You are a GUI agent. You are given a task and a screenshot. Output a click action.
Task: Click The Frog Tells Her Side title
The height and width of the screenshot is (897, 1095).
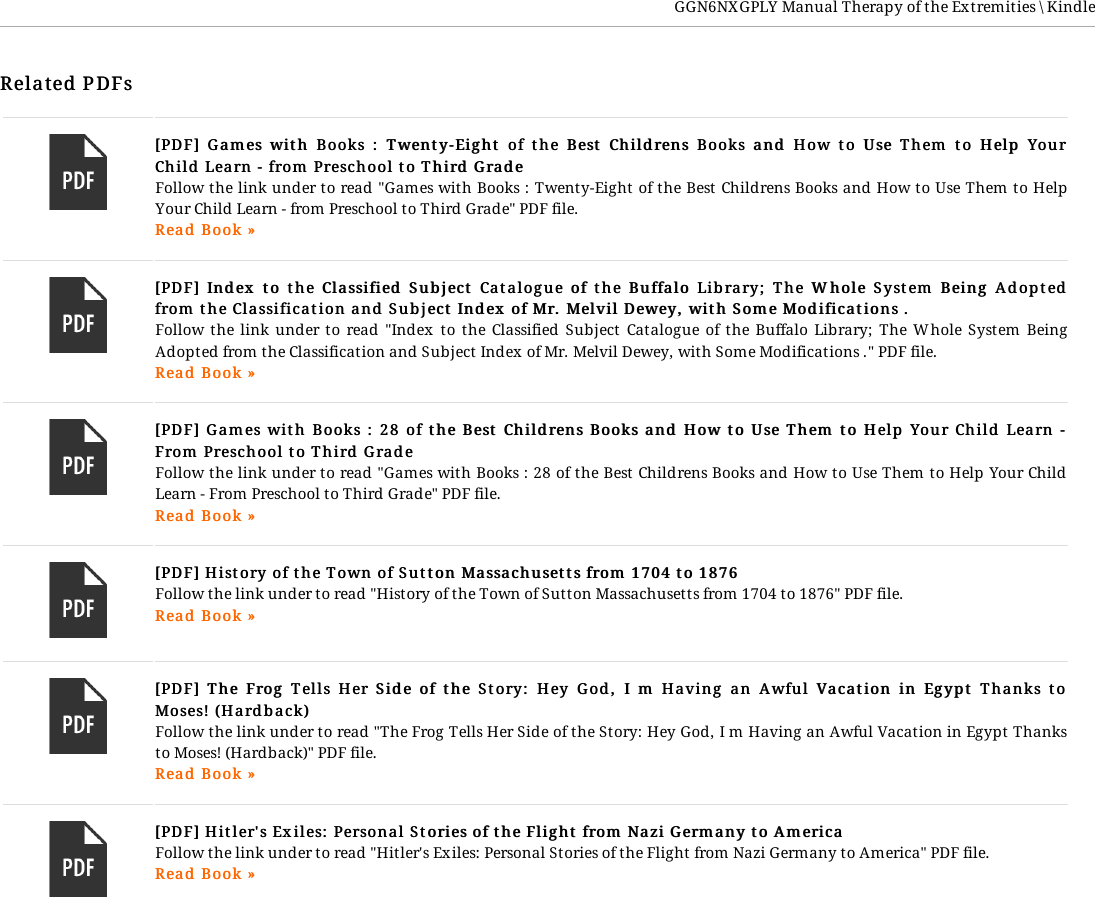coord(610,699)
